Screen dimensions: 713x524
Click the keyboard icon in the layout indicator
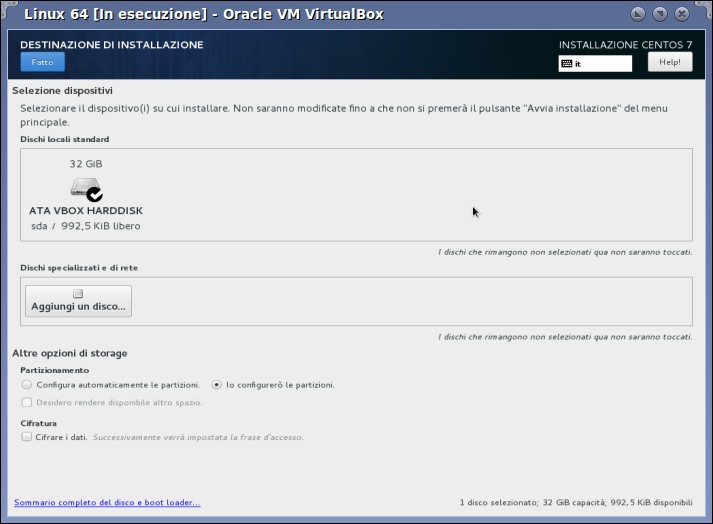tap(567, 64)
